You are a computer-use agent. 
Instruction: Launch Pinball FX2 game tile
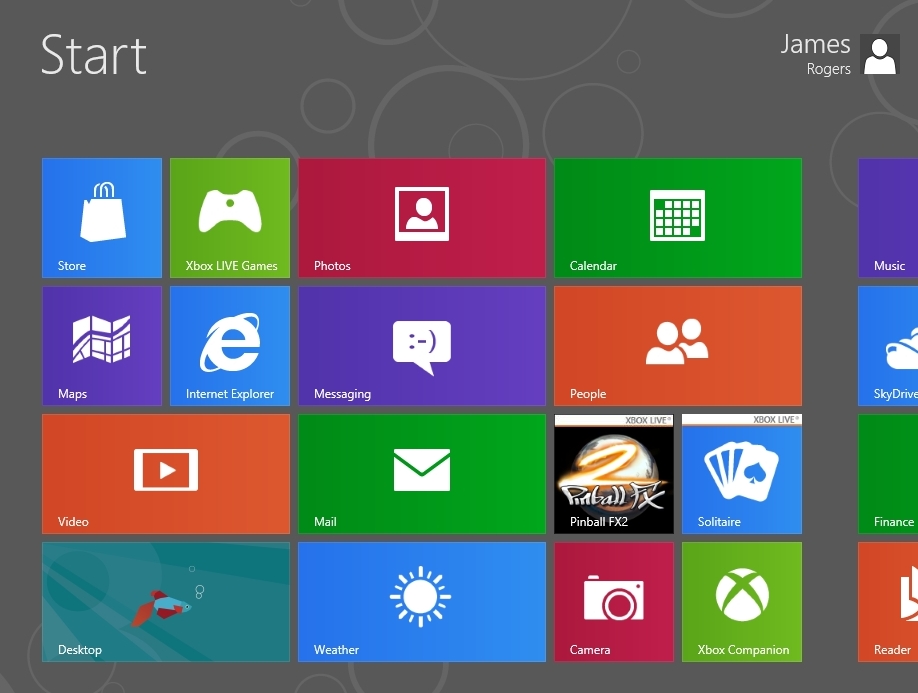coord(614,474)
